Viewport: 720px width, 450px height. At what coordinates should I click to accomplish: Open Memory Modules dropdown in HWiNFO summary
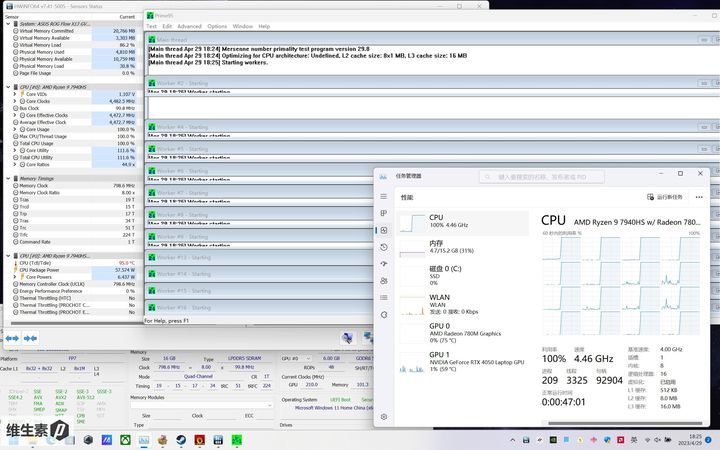(201, 405)
